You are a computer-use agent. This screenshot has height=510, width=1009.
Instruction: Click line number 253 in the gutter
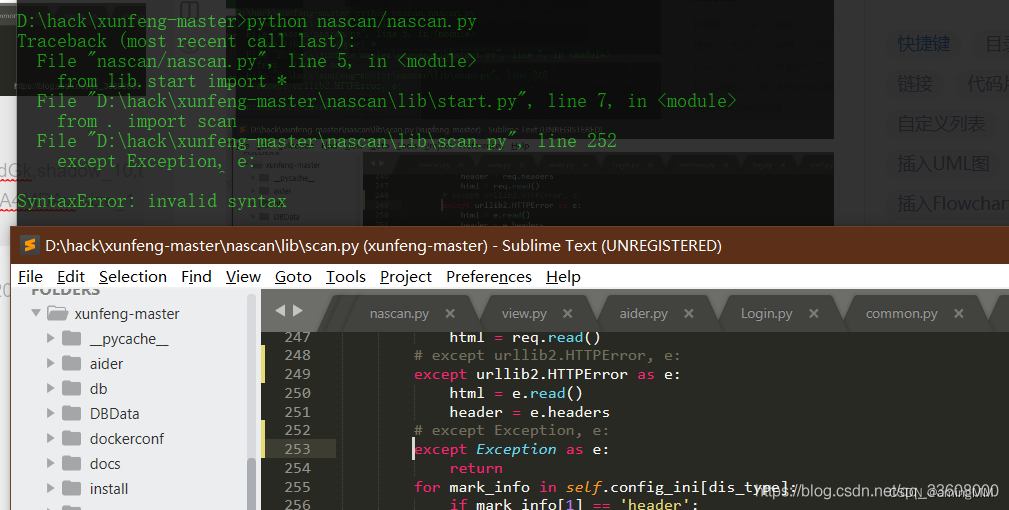(x=297, y=449)
